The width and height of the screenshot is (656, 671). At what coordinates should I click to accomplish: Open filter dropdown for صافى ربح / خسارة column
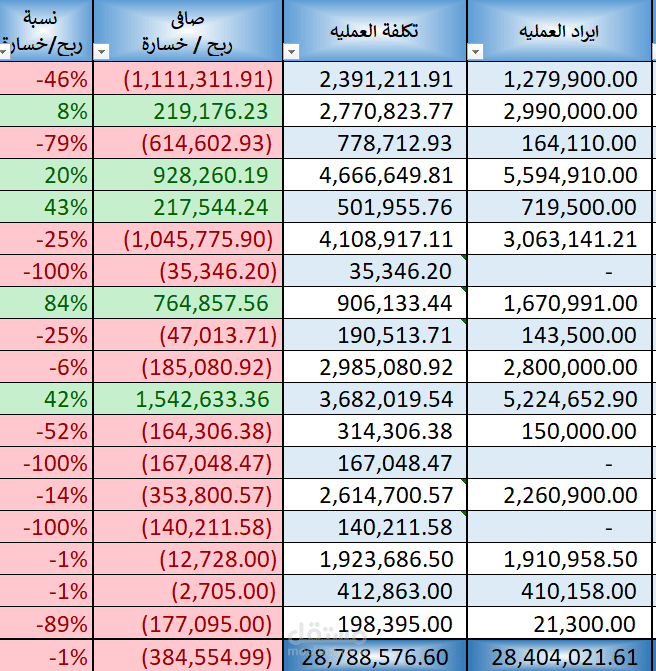click(101, 52)
